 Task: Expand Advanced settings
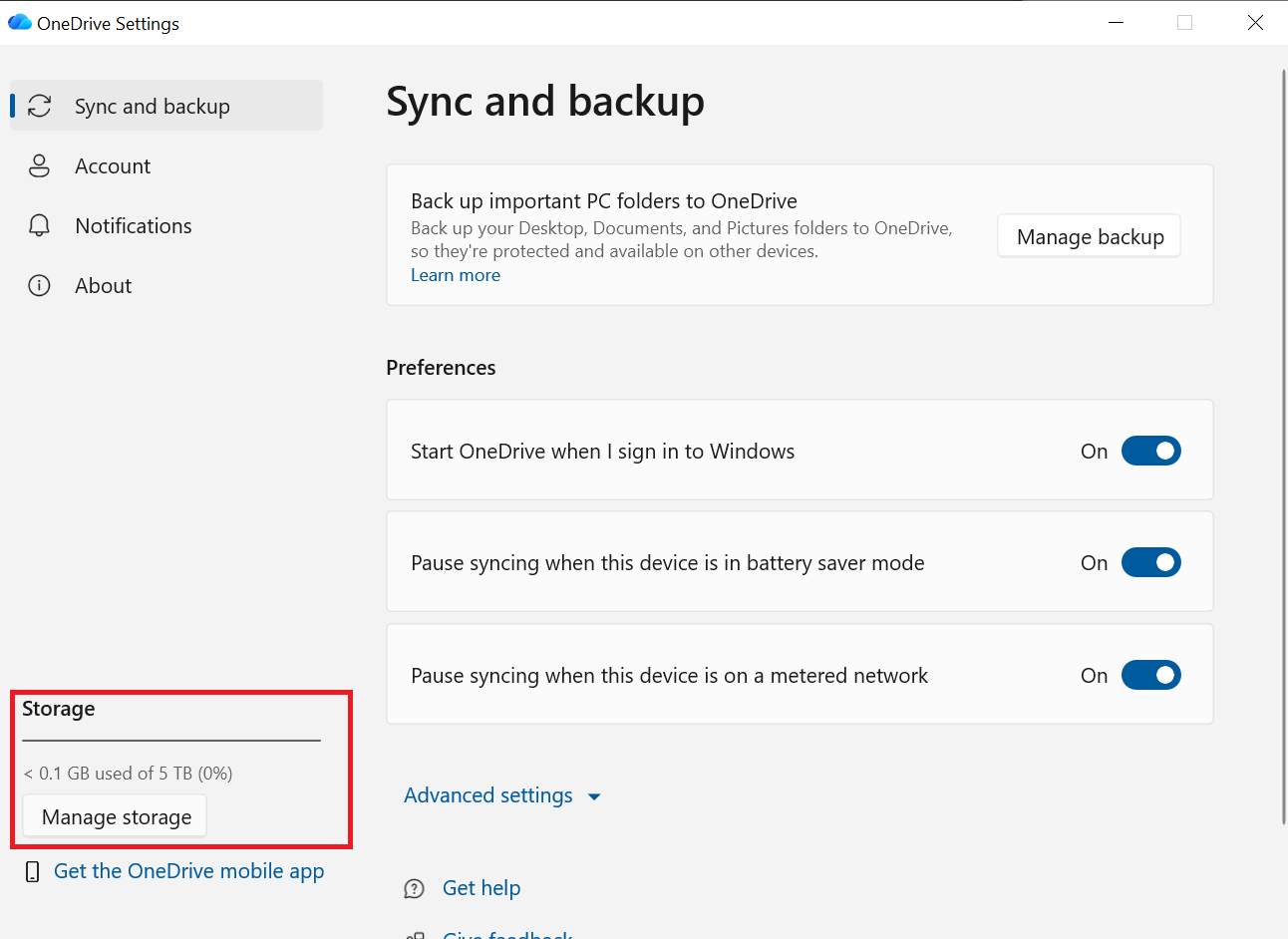click(x=502, y=795)
